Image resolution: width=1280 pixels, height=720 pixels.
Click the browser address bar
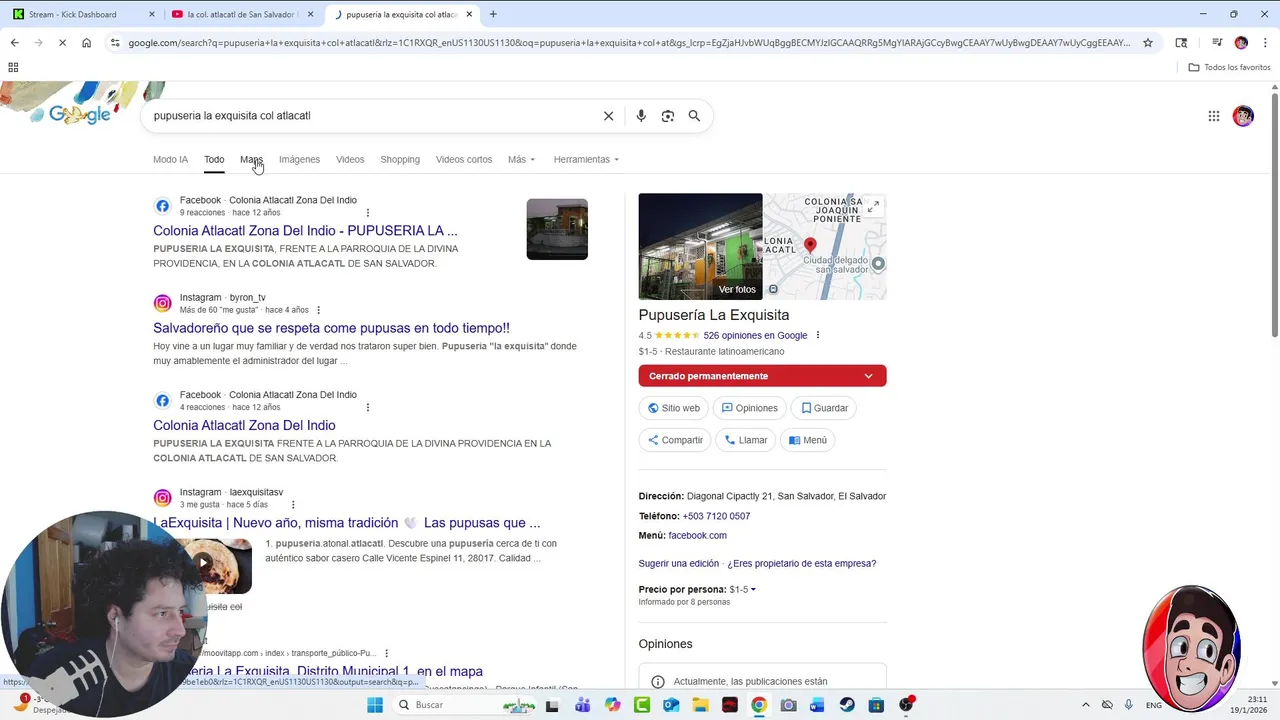tap(628, 43)
